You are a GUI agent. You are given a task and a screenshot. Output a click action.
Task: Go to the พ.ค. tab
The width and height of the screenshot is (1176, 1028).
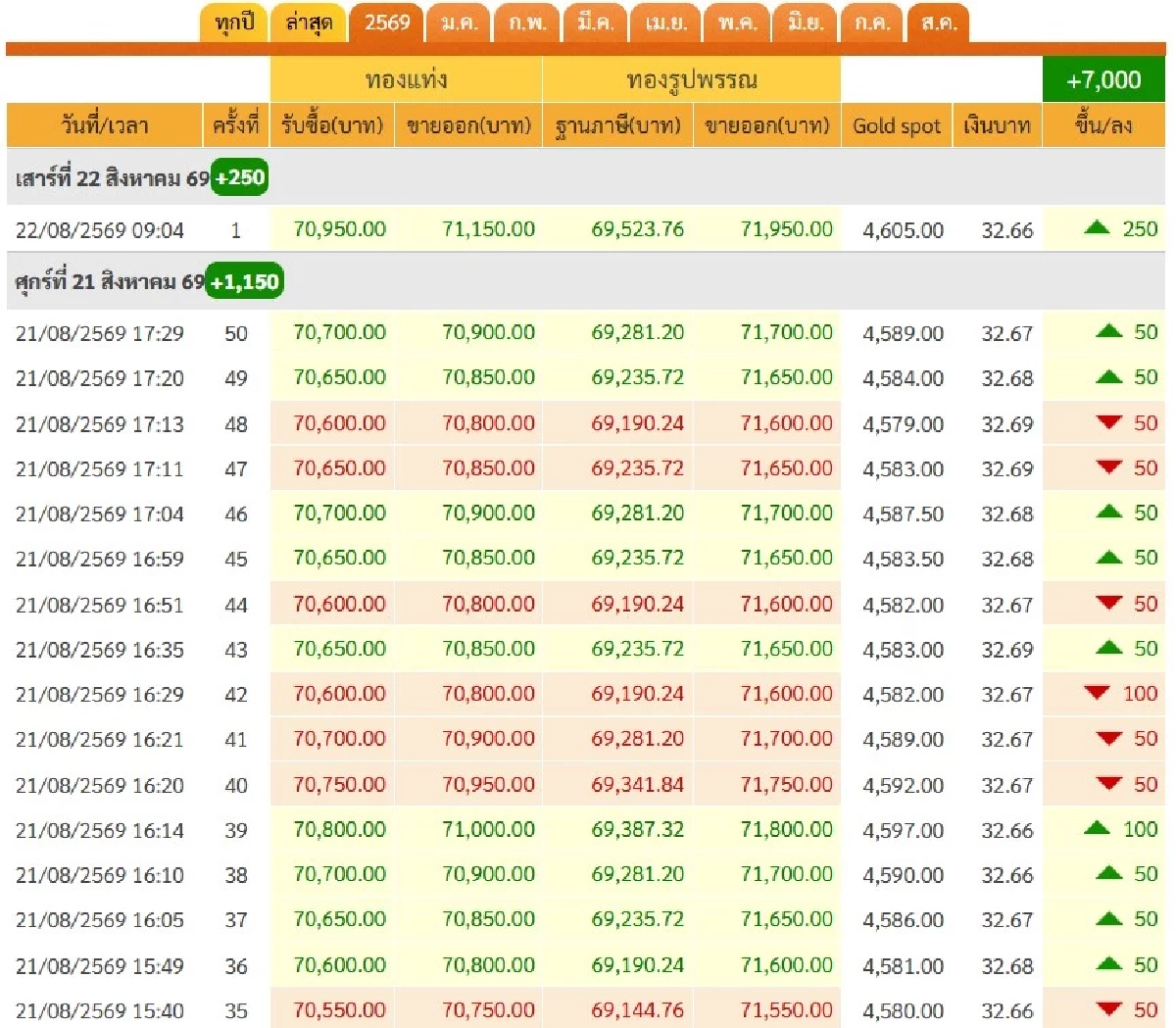click(736, 23)
